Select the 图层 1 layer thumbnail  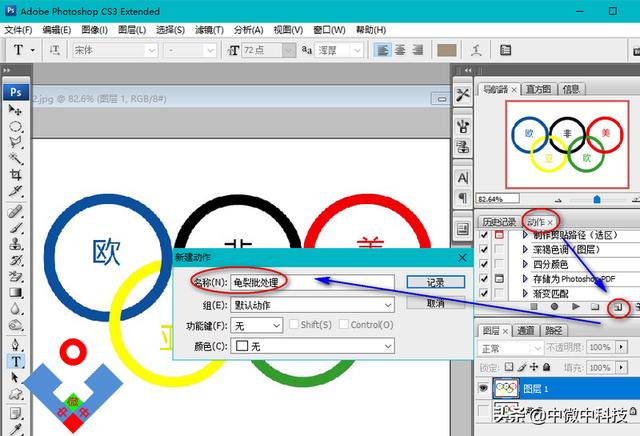(506, 388)
